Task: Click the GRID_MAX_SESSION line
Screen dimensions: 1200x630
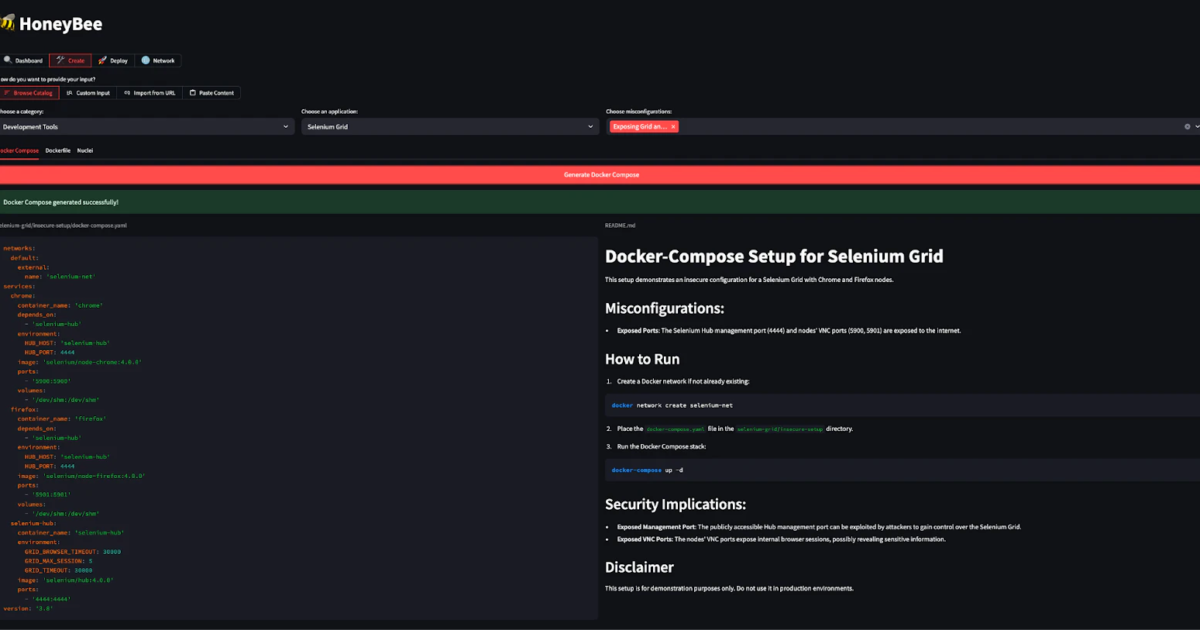Action: click(59, 561)
